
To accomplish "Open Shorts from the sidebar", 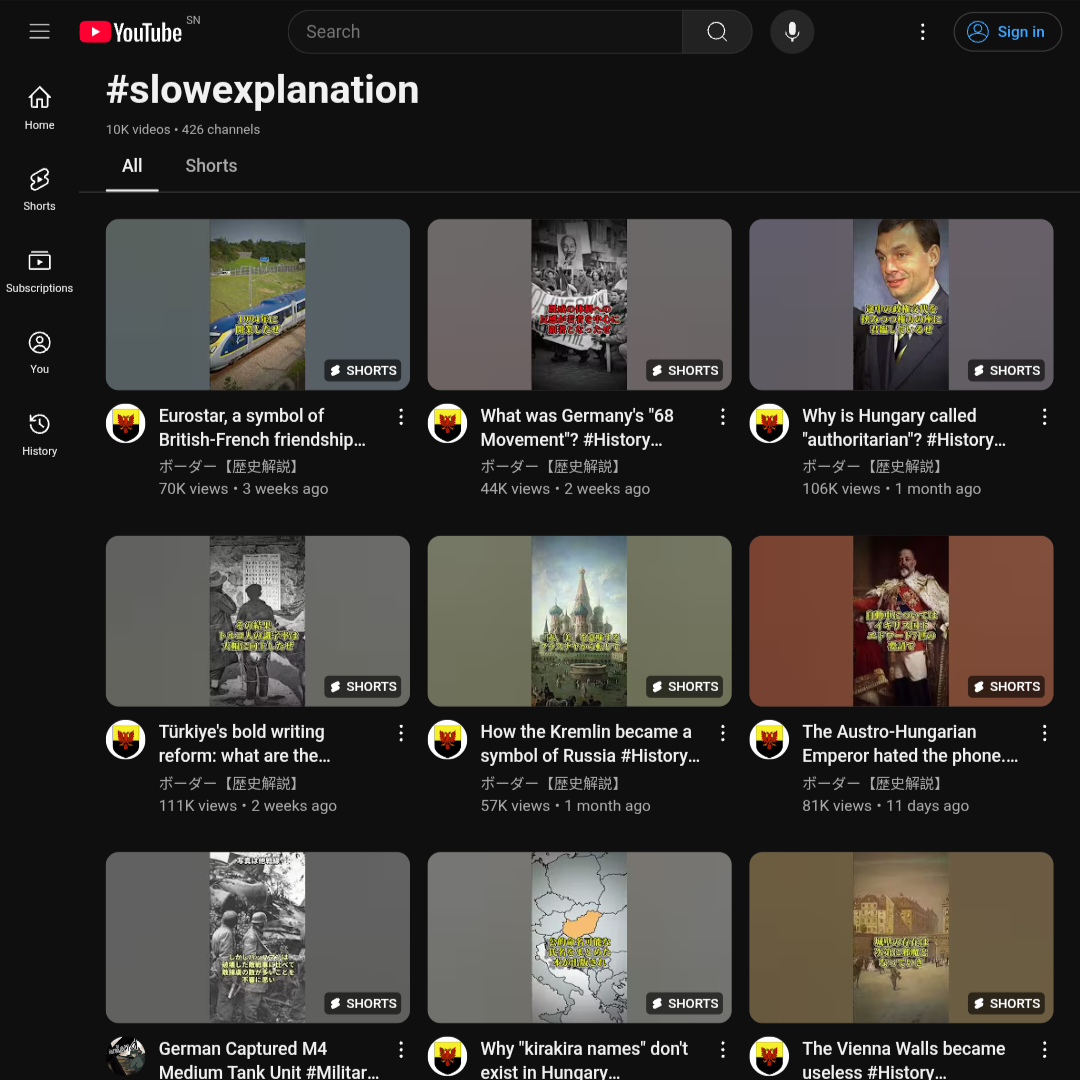I will point(39,189).
